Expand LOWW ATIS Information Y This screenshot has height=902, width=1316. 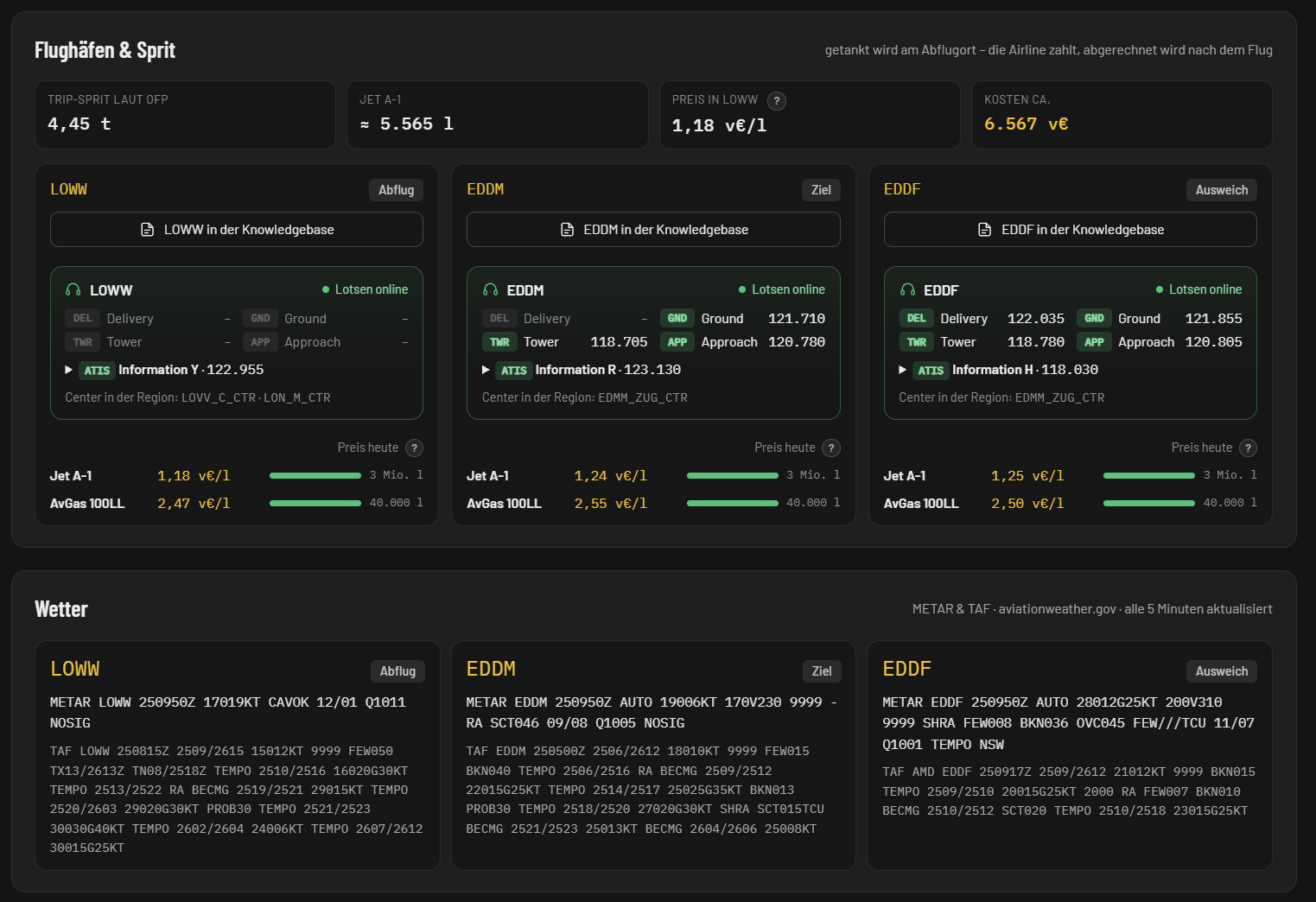pyautogui.click(x=69, y=370)
